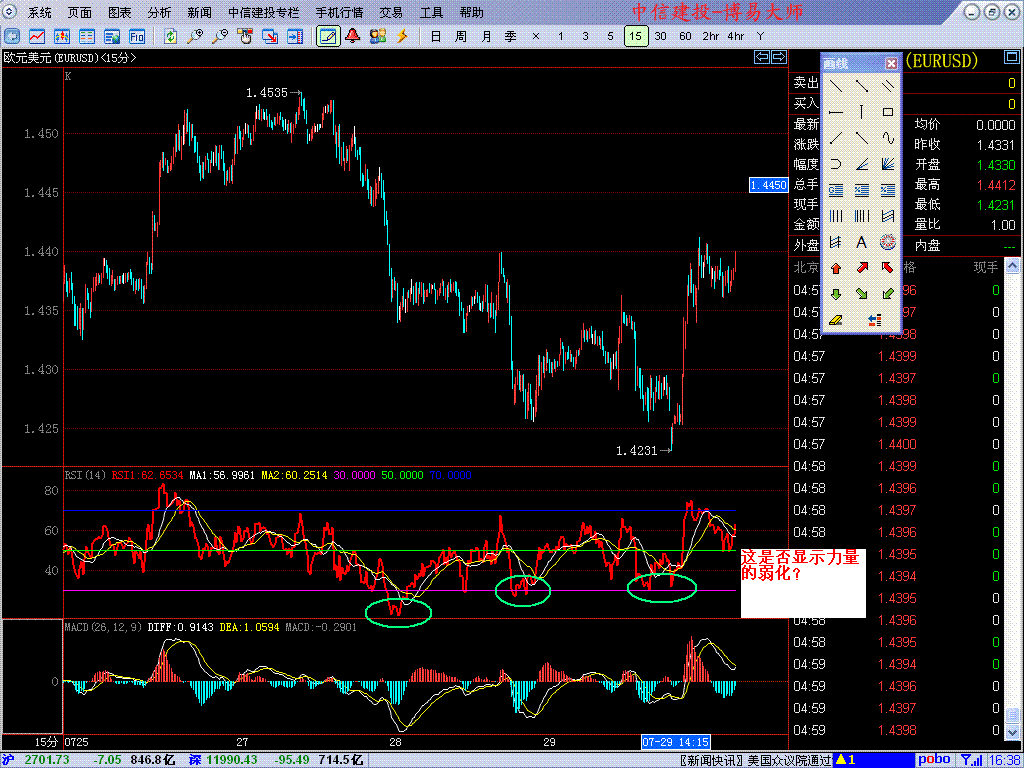Viewport: 1024px width, 768px height.
Task: Place a red up-right arrow marker
Action: (x=861, y=268)
